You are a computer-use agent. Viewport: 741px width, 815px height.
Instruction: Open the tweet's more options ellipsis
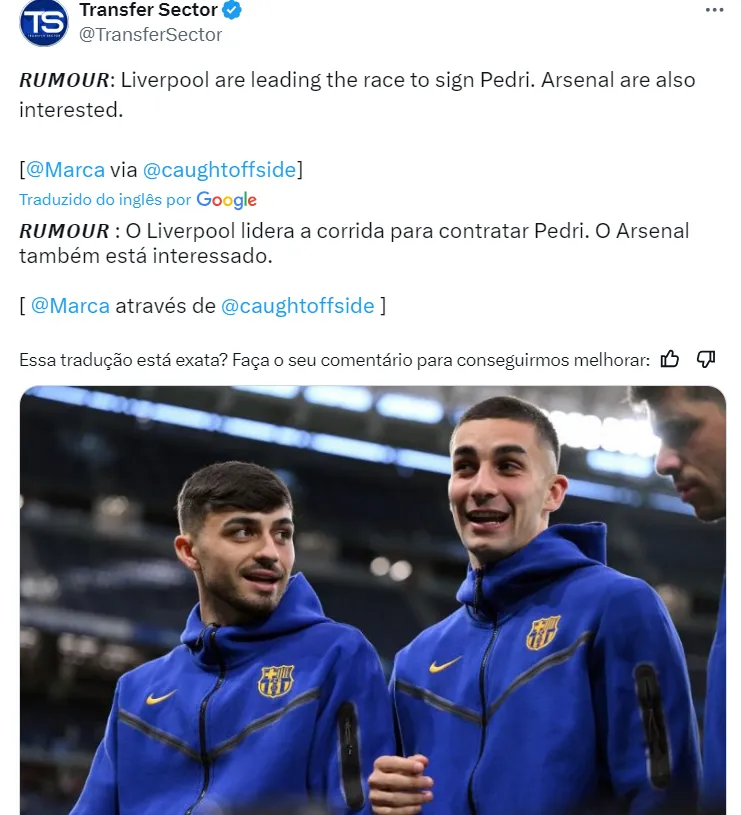[x=713, y=10]
